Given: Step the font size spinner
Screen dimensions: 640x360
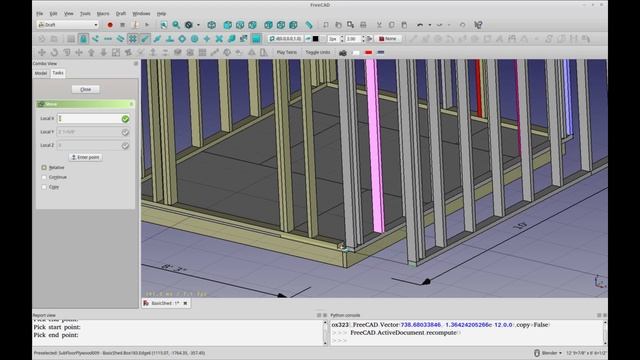Looking at the screenshot, I should point(363,39).
